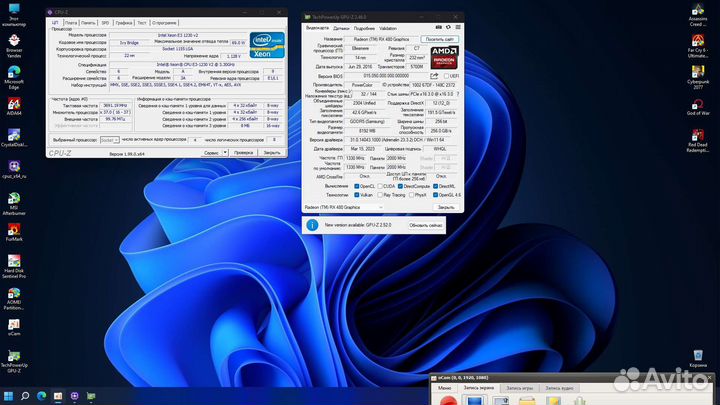Toggle the PhysX checkbox

[x=411, y=195]
